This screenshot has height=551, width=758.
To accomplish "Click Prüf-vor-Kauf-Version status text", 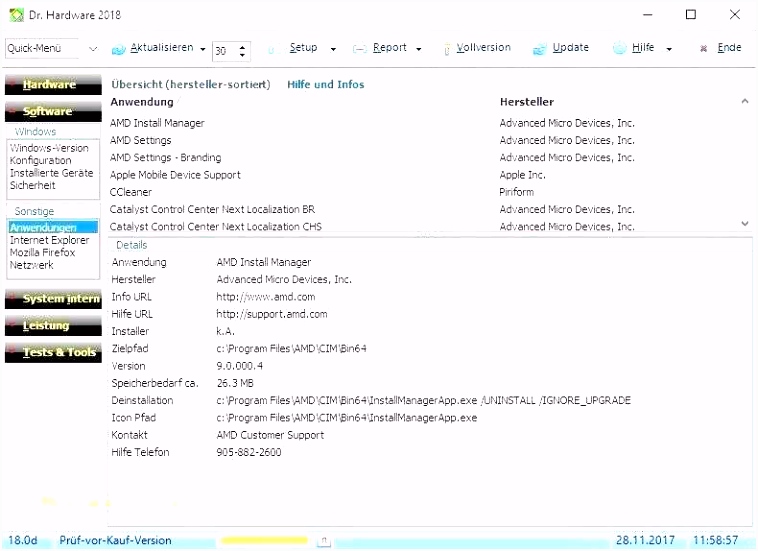I will 115,541.
